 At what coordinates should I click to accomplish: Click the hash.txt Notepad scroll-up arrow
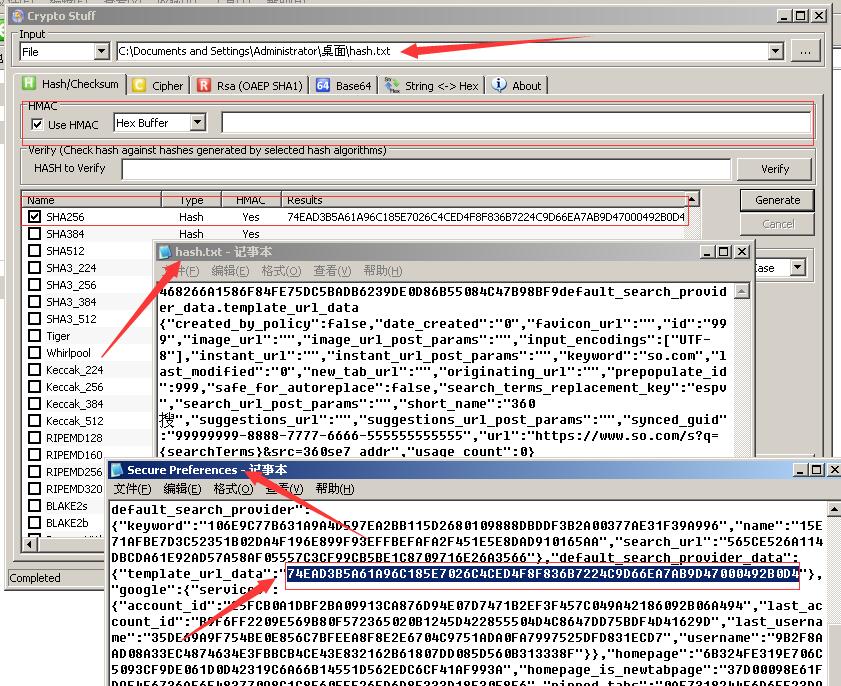(x=742, y=291)
